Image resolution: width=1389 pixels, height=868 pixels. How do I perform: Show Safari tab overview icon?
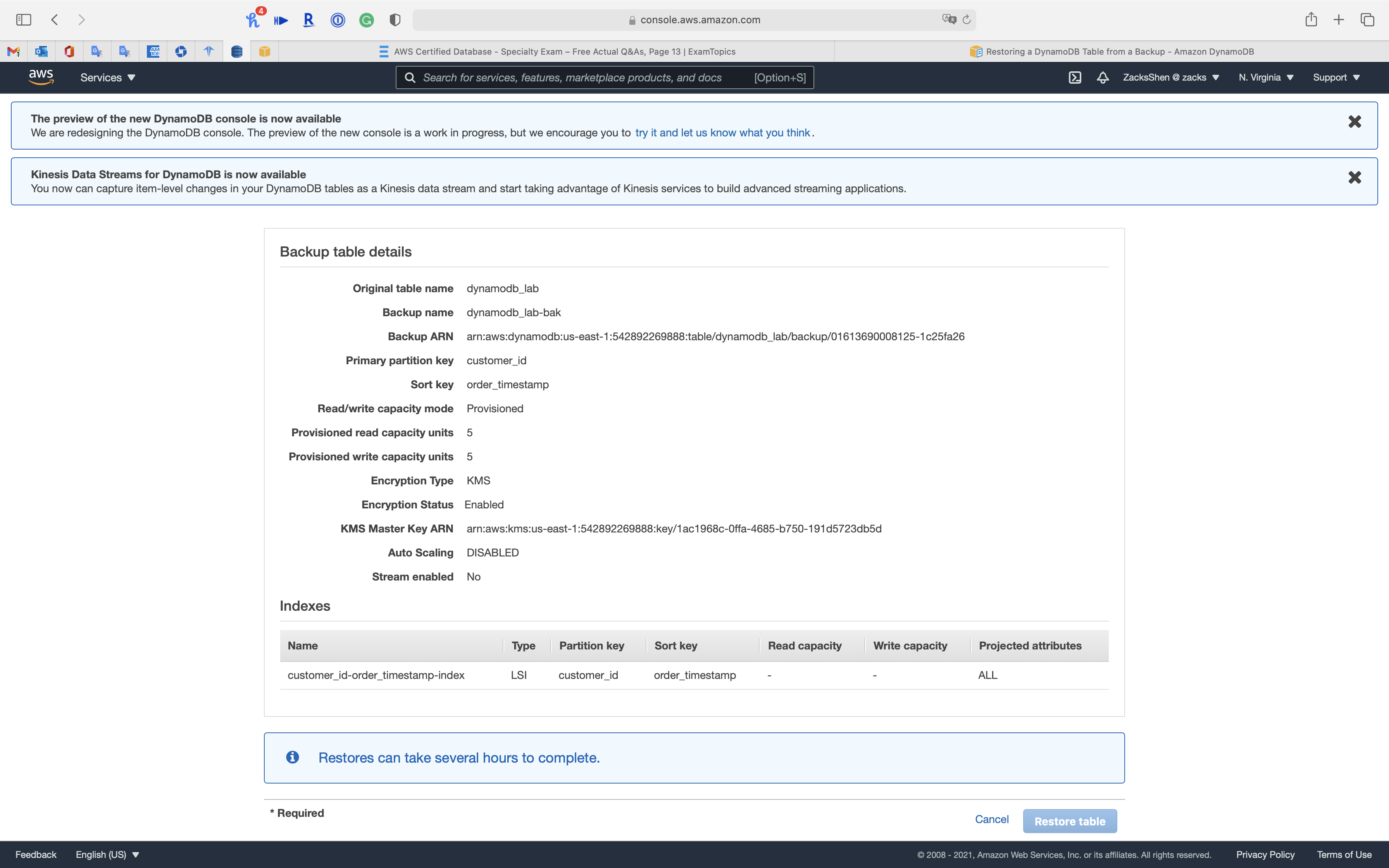pyautogui.click(x=1367, y=19)
